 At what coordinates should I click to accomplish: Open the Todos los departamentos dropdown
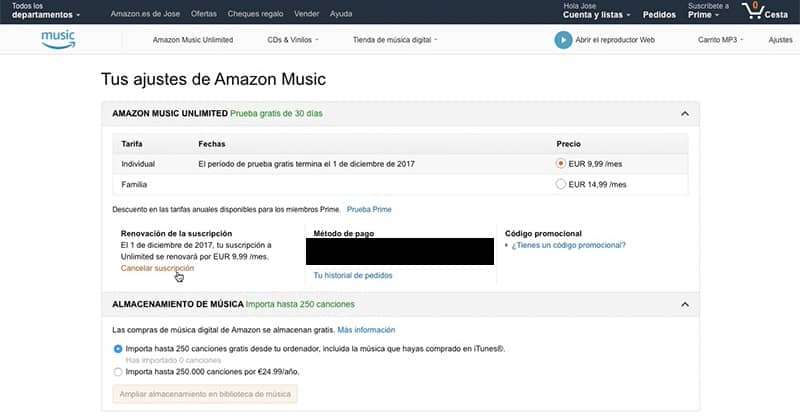46,13
